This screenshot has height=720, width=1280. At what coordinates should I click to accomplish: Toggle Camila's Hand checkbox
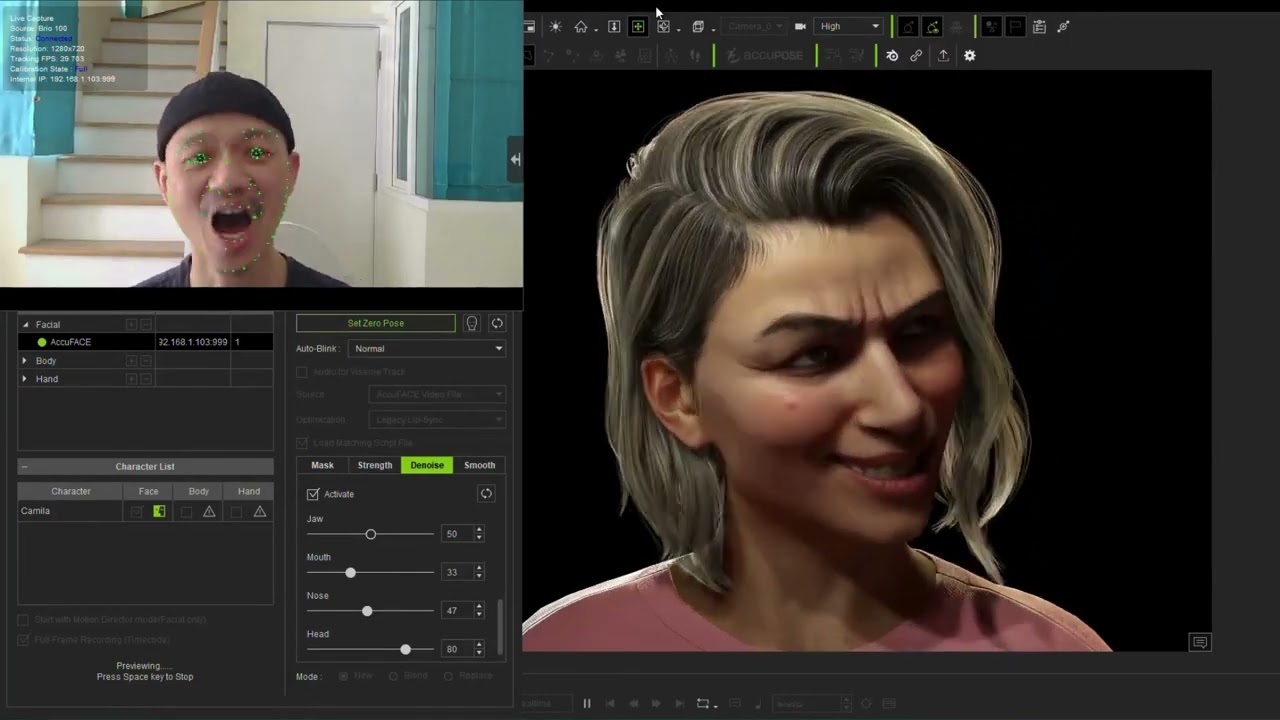236,511
